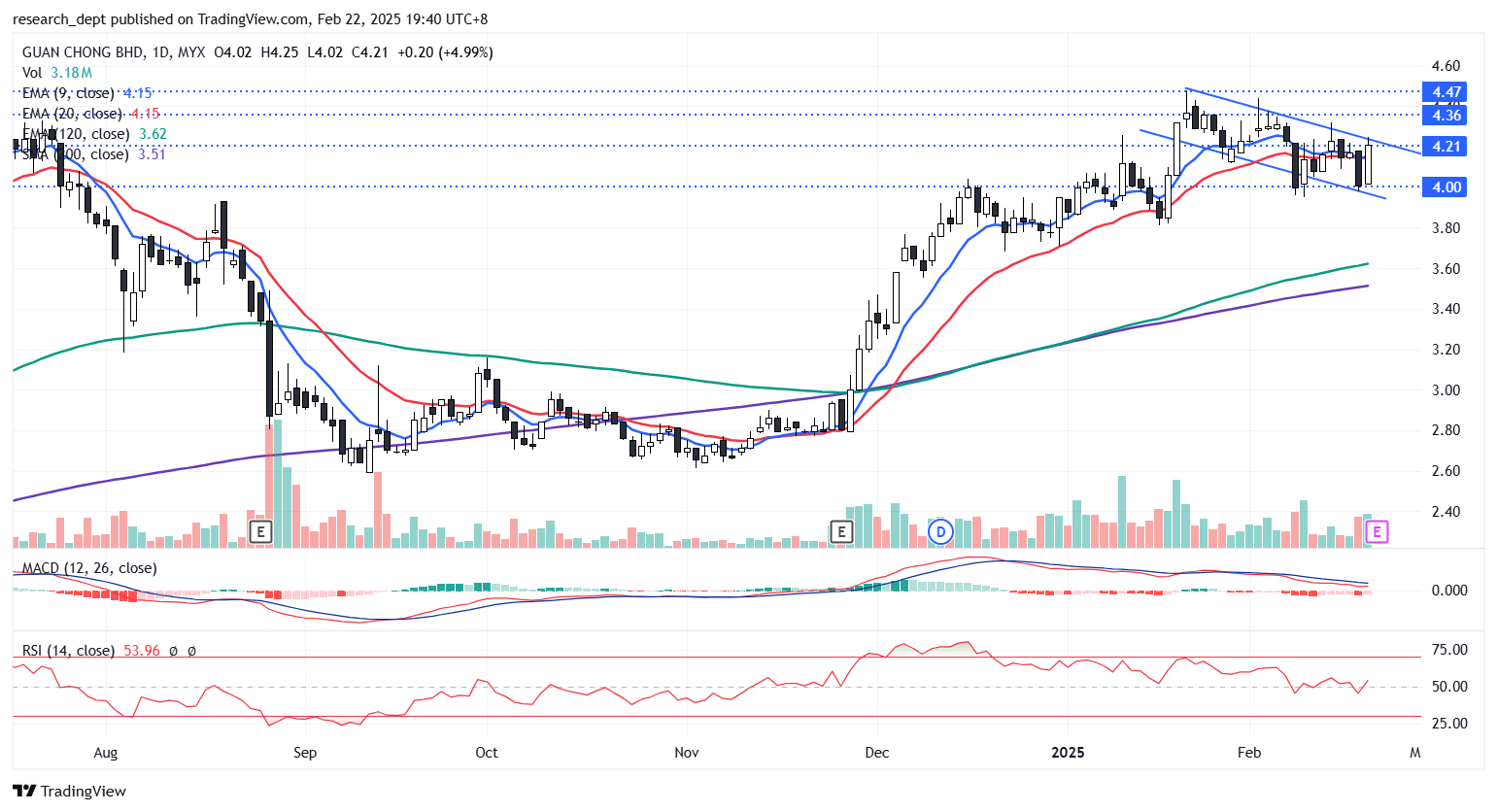Image resolution: width=1497 pixels, height=812 pixels.
Task: Click the blue dividend D marker
Action: pyautogui.click(x=939, y=531)
